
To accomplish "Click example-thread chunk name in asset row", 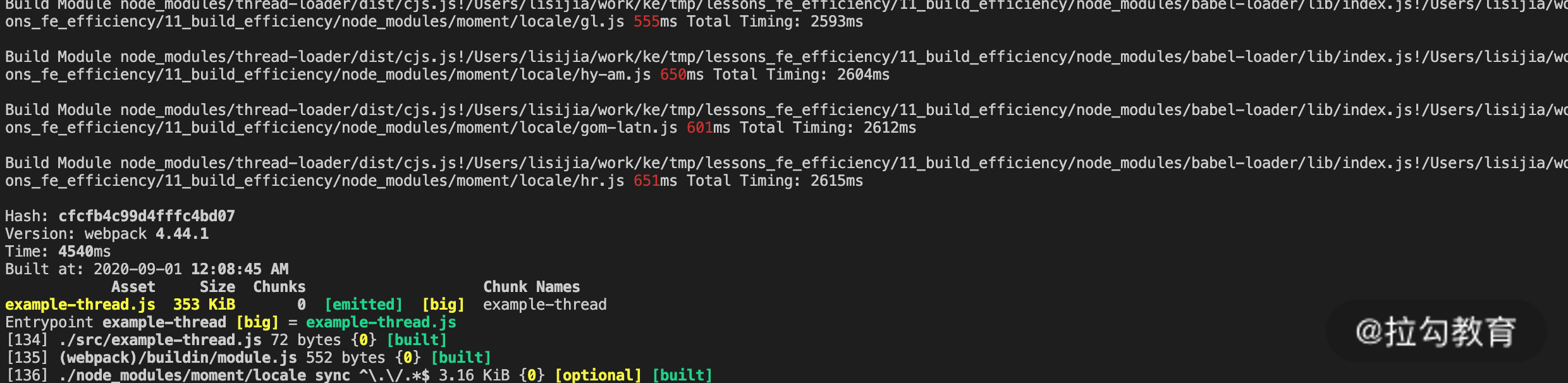I will pos(545,305).
